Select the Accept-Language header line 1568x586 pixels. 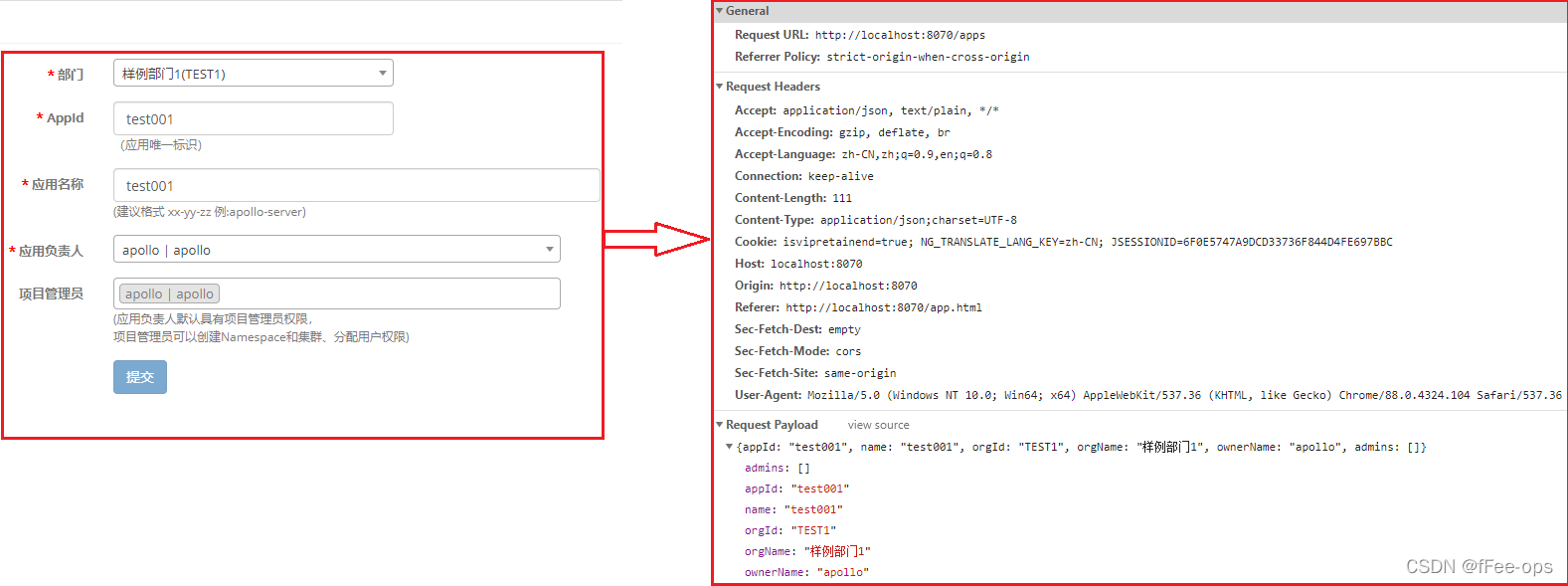click(863, 154)
